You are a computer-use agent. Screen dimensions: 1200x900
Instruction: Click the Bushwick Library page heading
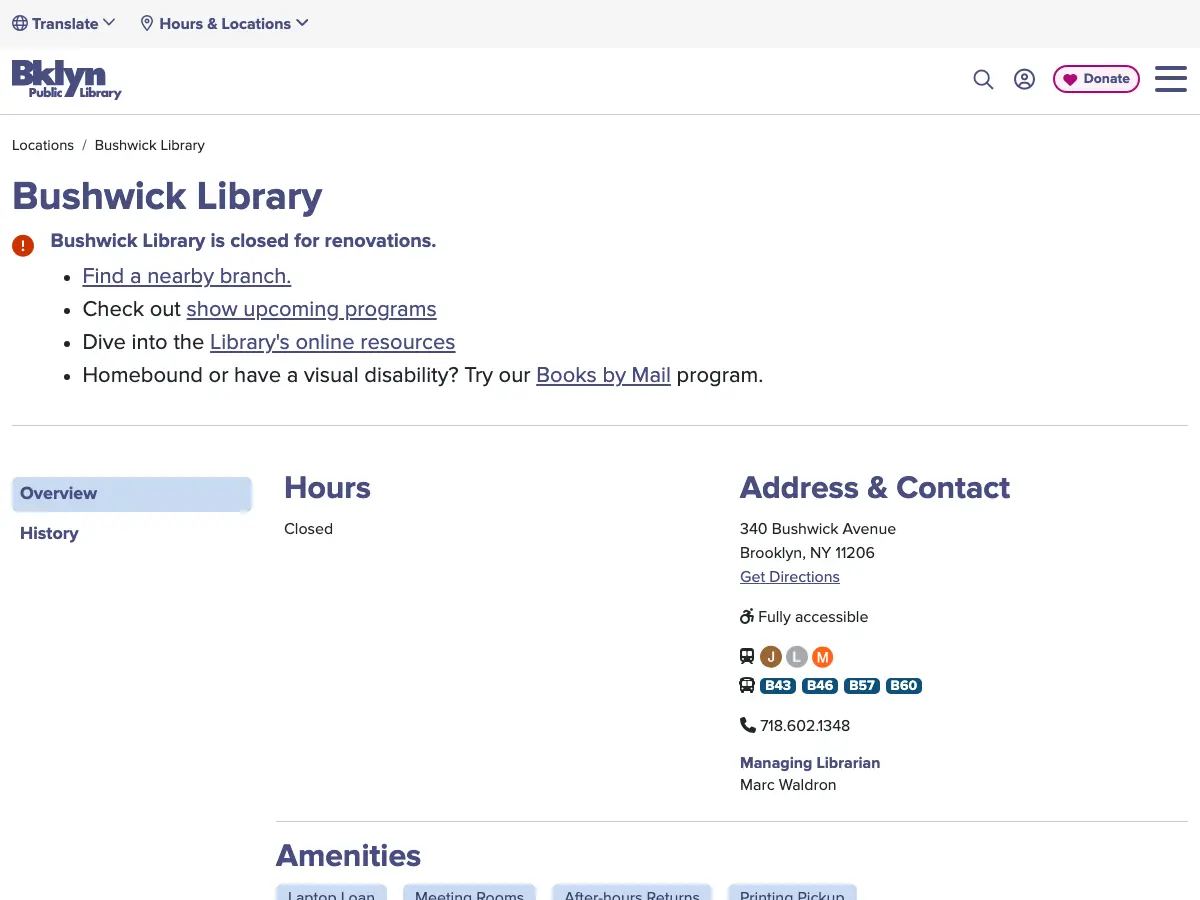[167, 196]
